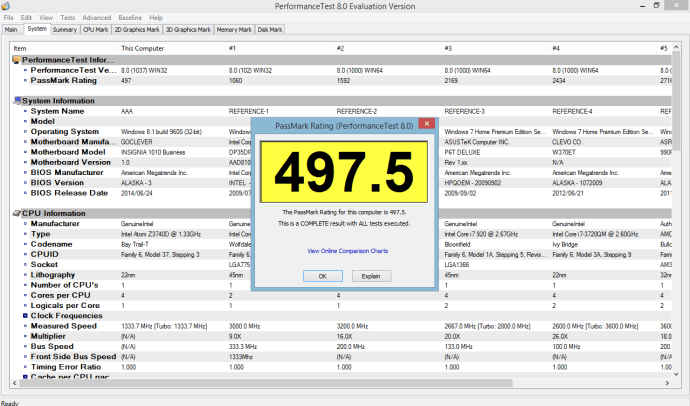Image resolution: width=690 pixels, height=406 pixels.
Task: Click the 'GOCLEVER' manufacturer value
Action: coord(136,142)
